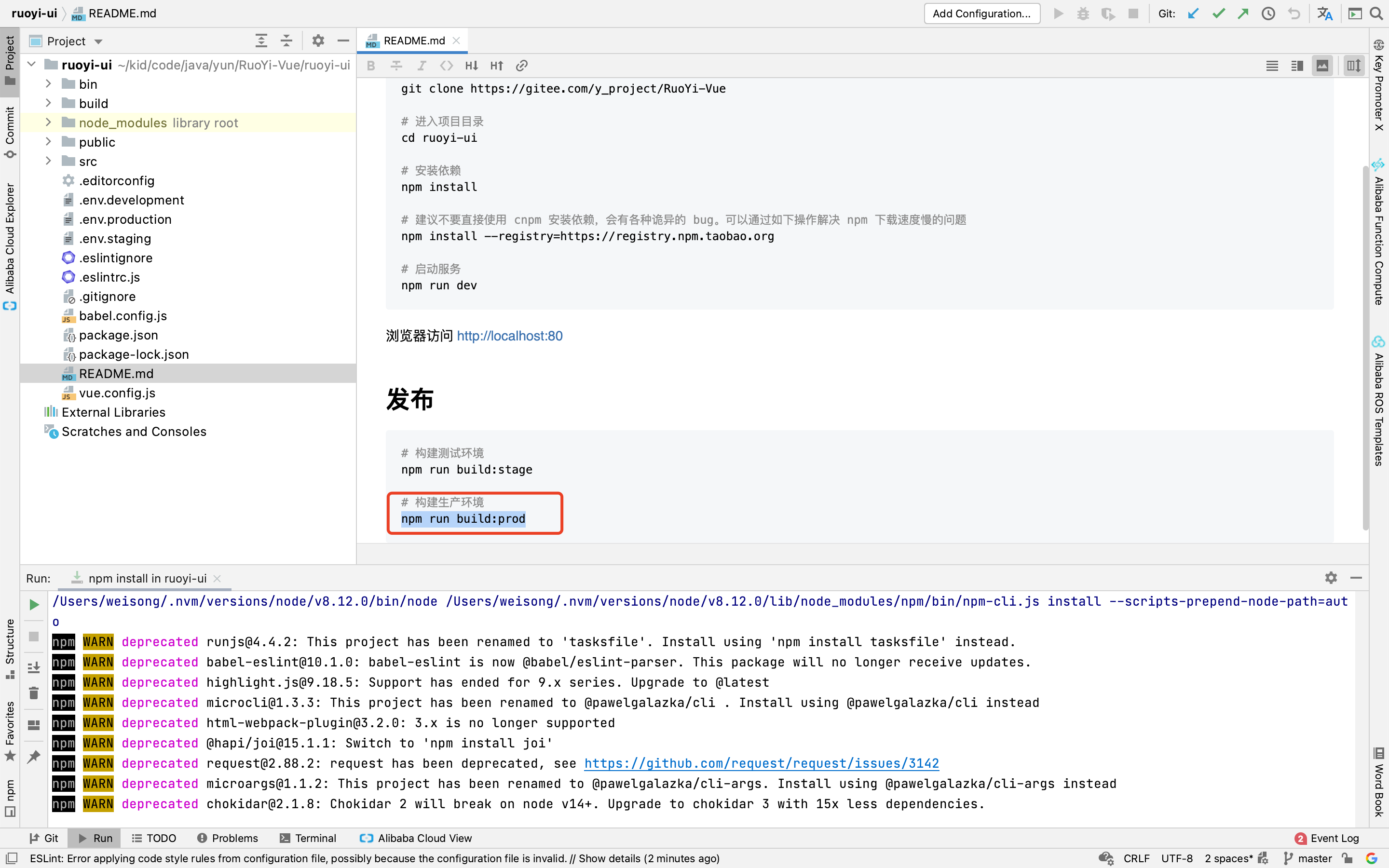
Task: Click the Bold formatting icon in editor
Action: [x=371, y=65]
